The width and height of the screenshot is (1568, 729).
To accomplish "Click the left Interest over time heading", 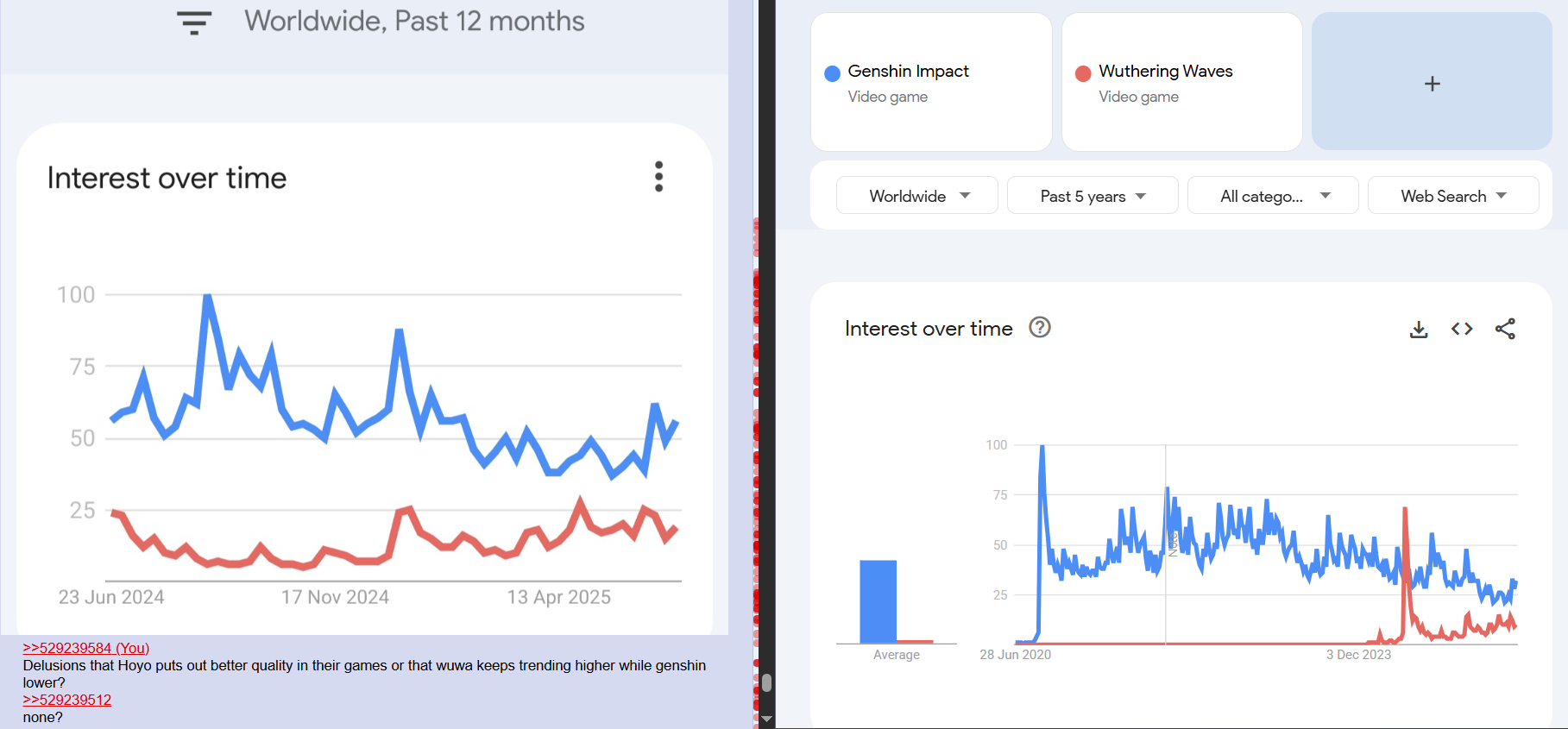I will [167, 178].
